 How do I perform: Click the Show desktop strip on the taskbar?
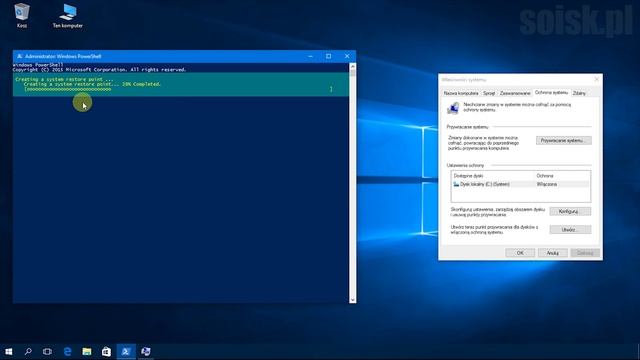coord(638,351)
